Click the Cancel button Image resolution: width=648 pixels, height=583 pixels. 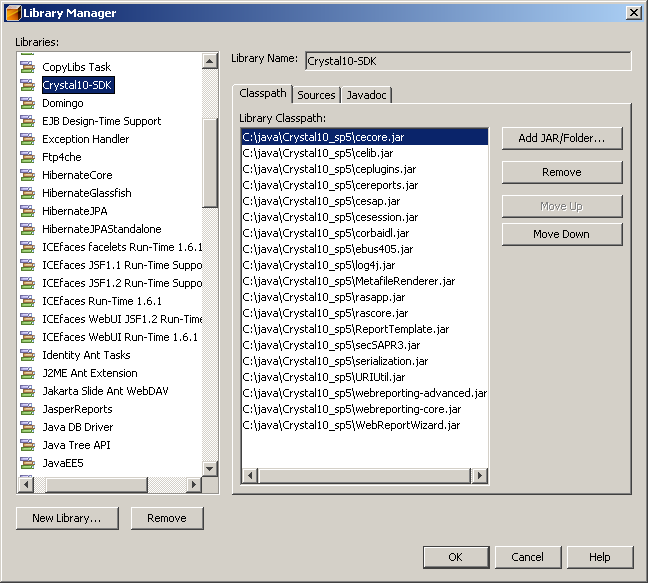tap(528, 557)
